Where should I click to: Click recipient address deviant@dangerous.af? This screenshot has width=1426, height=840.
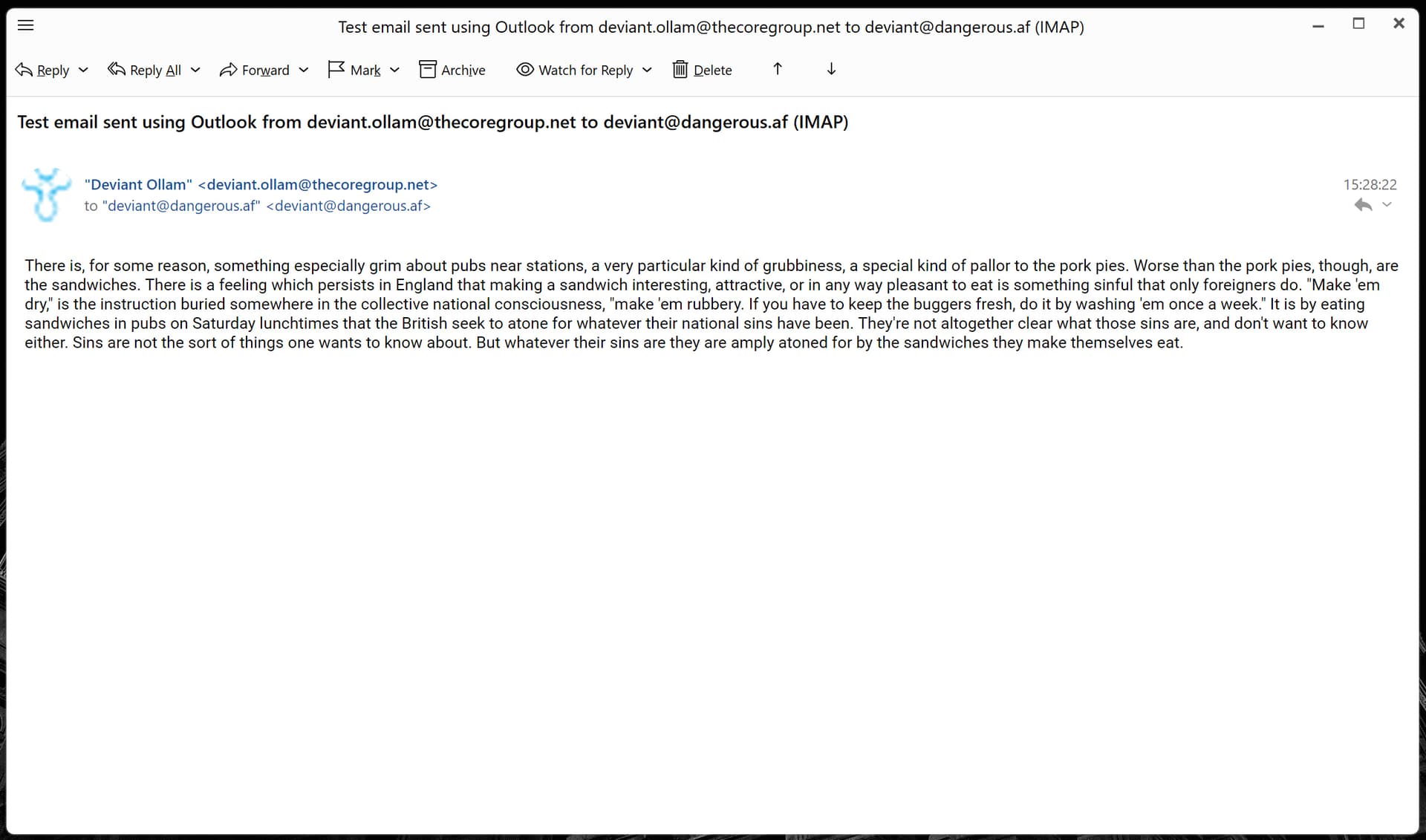[x=348, y=206]
